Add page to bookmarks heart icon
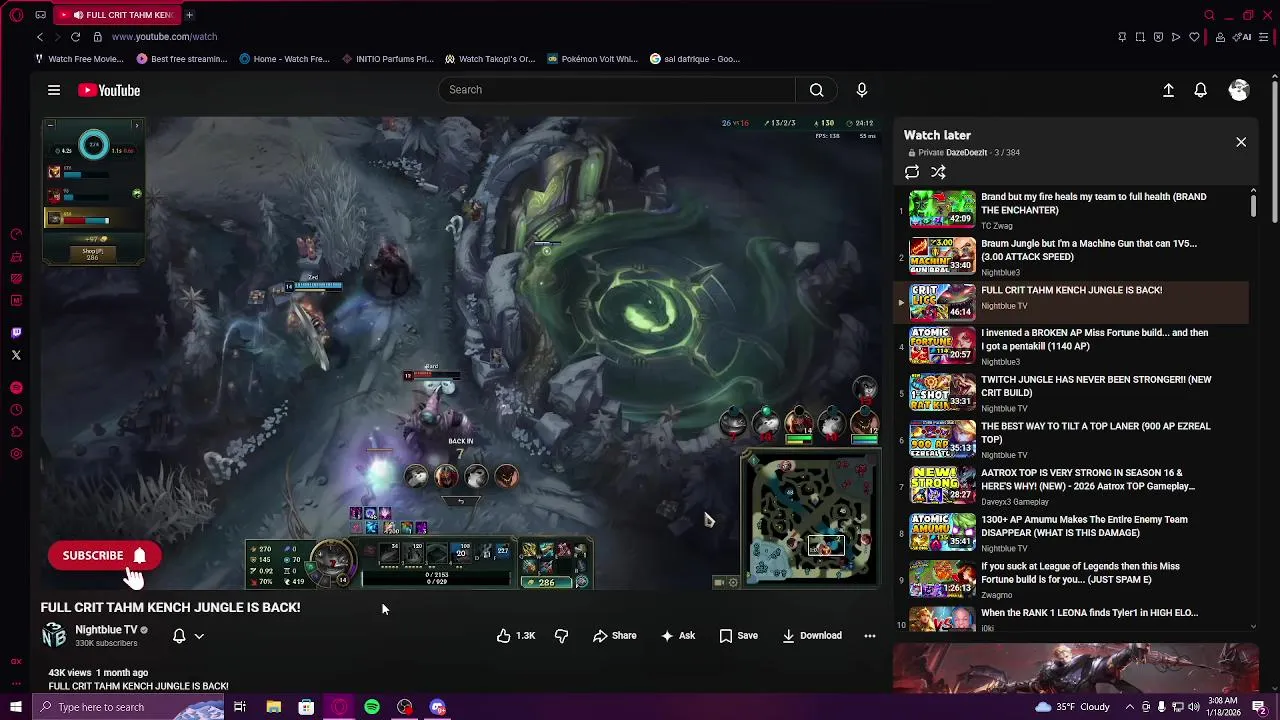The image size is (1280, 720). (1194, 37)
